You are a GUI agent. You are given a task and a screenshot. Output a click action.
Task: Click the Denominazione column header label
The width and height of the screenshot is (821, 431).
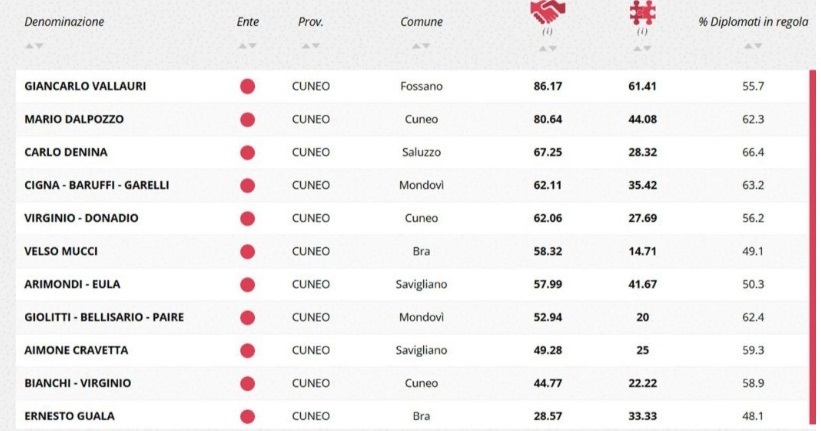[x=63, y=21]
